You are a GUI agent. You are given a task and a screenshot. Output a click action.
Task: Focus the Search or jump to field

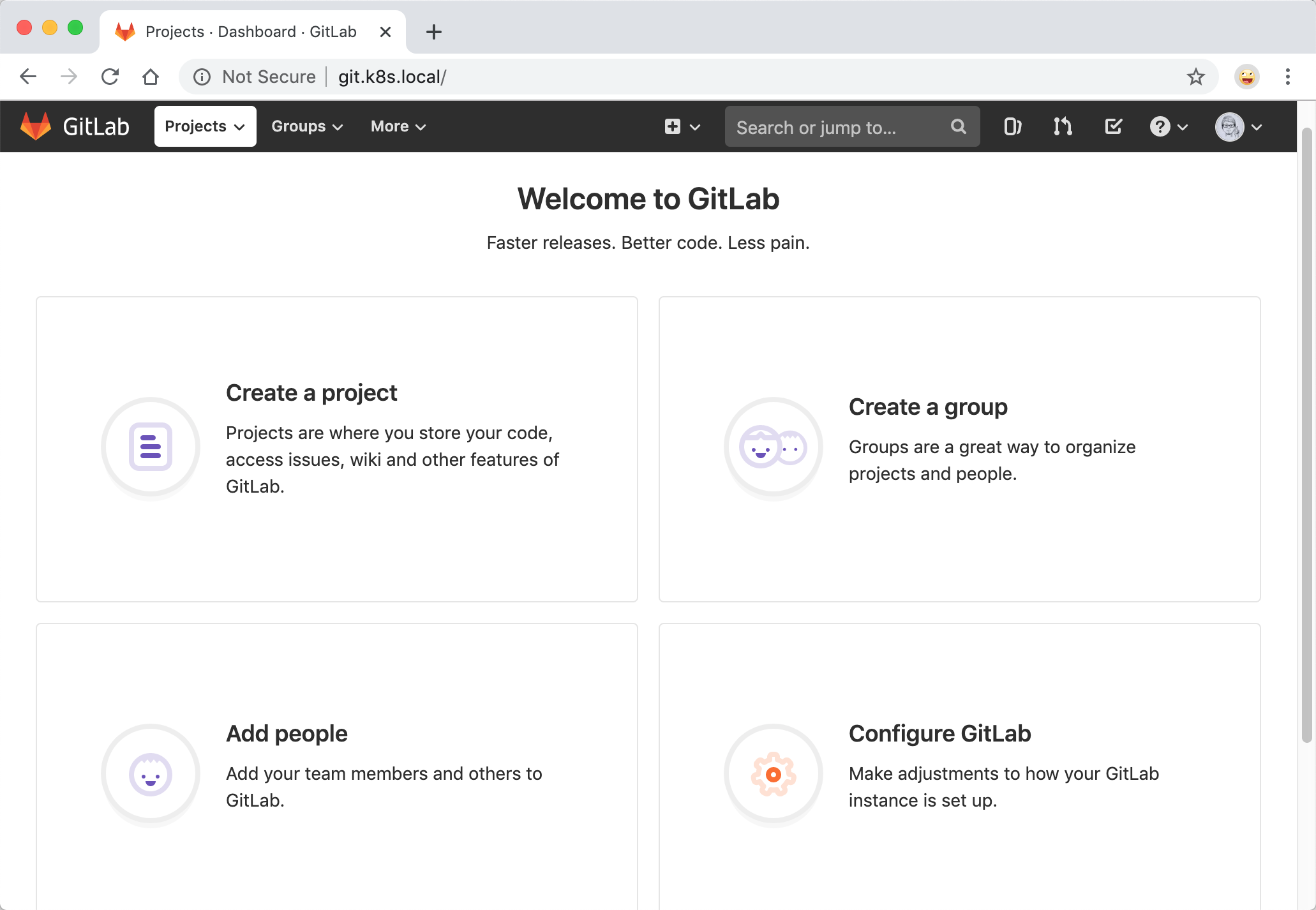click(x=852, y=127)
